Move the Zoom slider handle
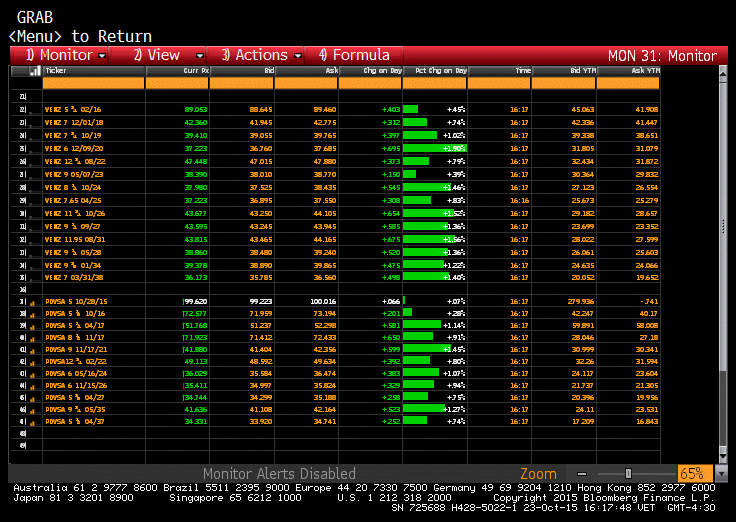 [x=629, y=473]
